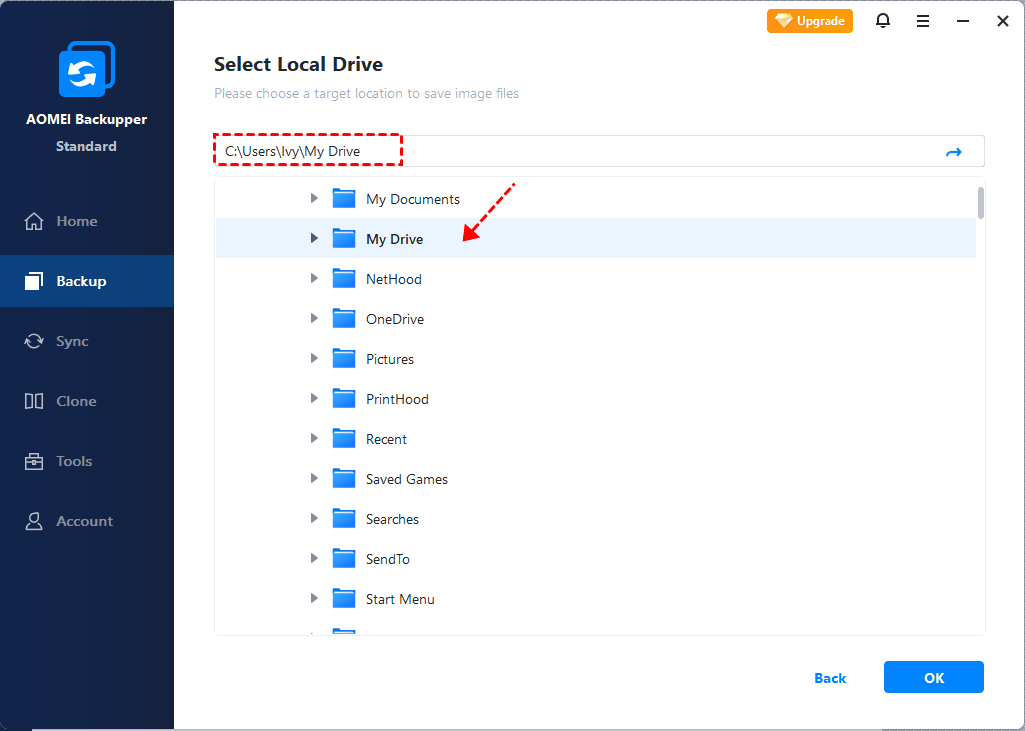The image size is (1025, 731).
Task: Select the Start Menu folder label
Action: pos(400,599)
